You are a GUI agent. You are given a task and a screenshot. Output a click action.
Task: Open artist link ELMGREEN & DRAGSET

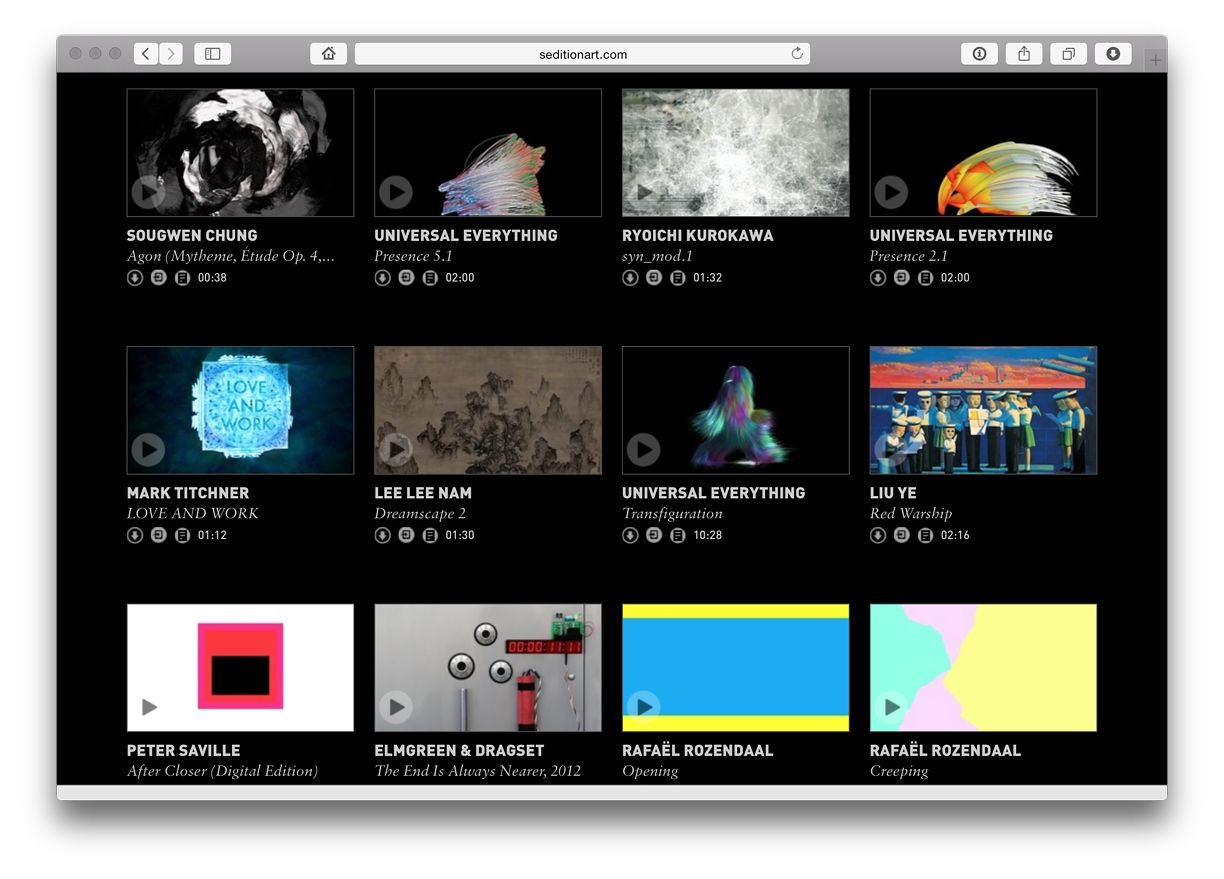(459, 750)
